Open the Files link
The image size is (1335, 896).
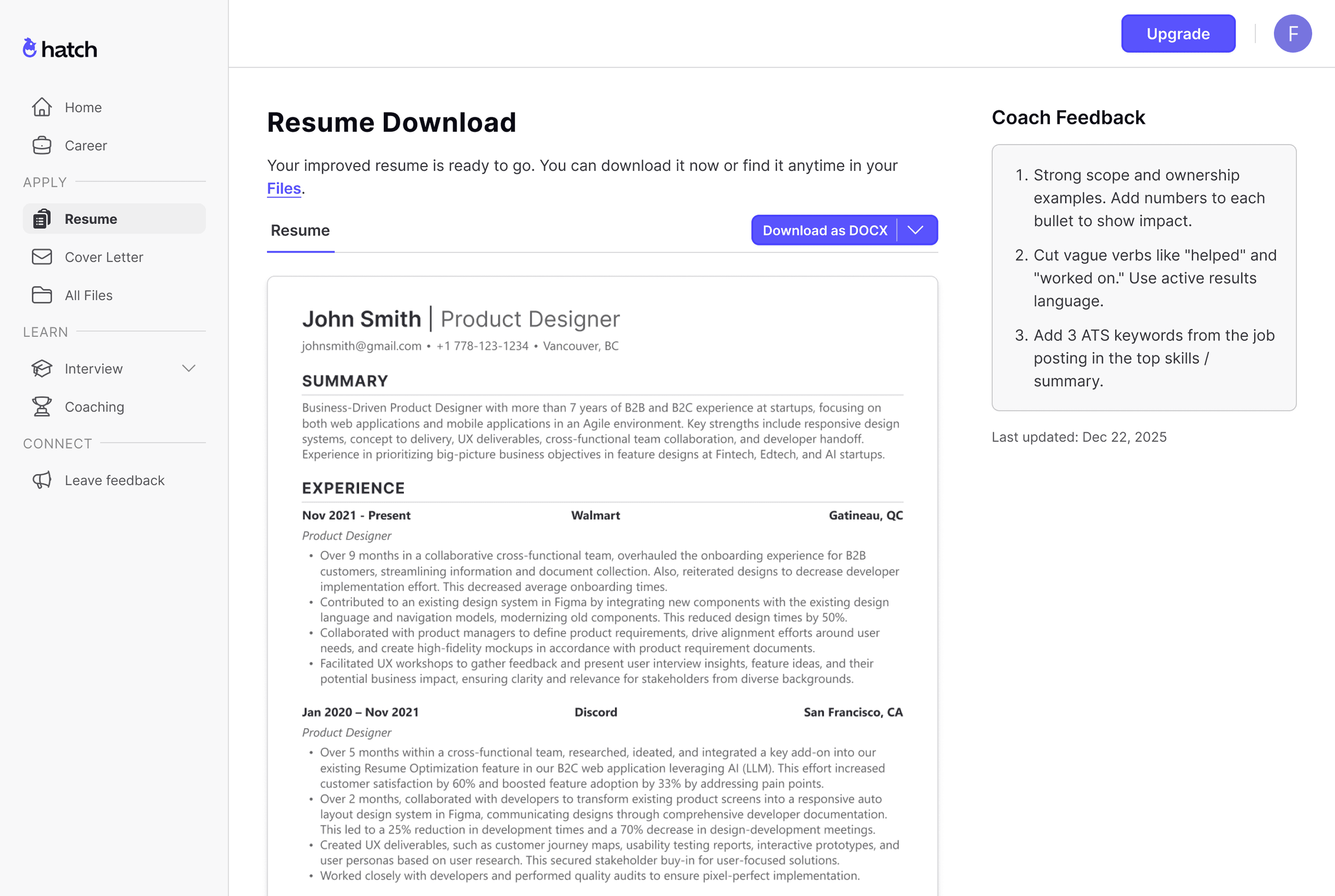click(283, 188)
